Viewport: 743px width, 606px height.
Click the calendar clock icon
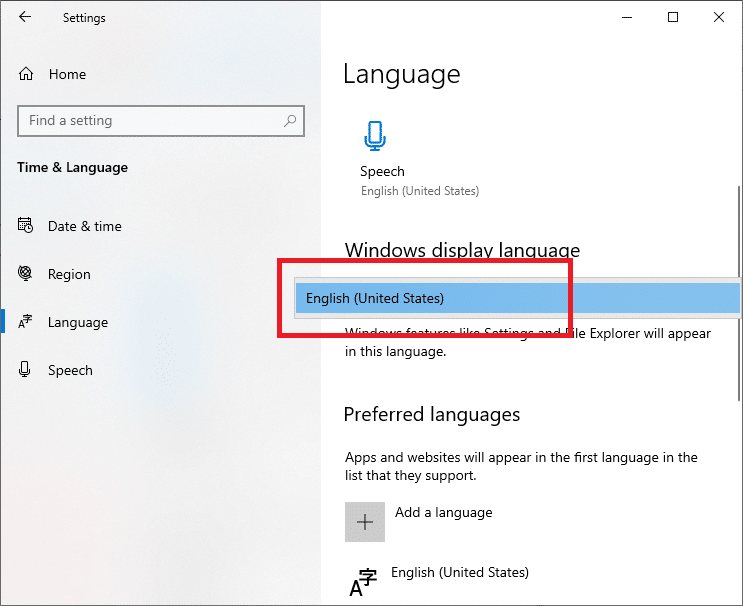26,225
